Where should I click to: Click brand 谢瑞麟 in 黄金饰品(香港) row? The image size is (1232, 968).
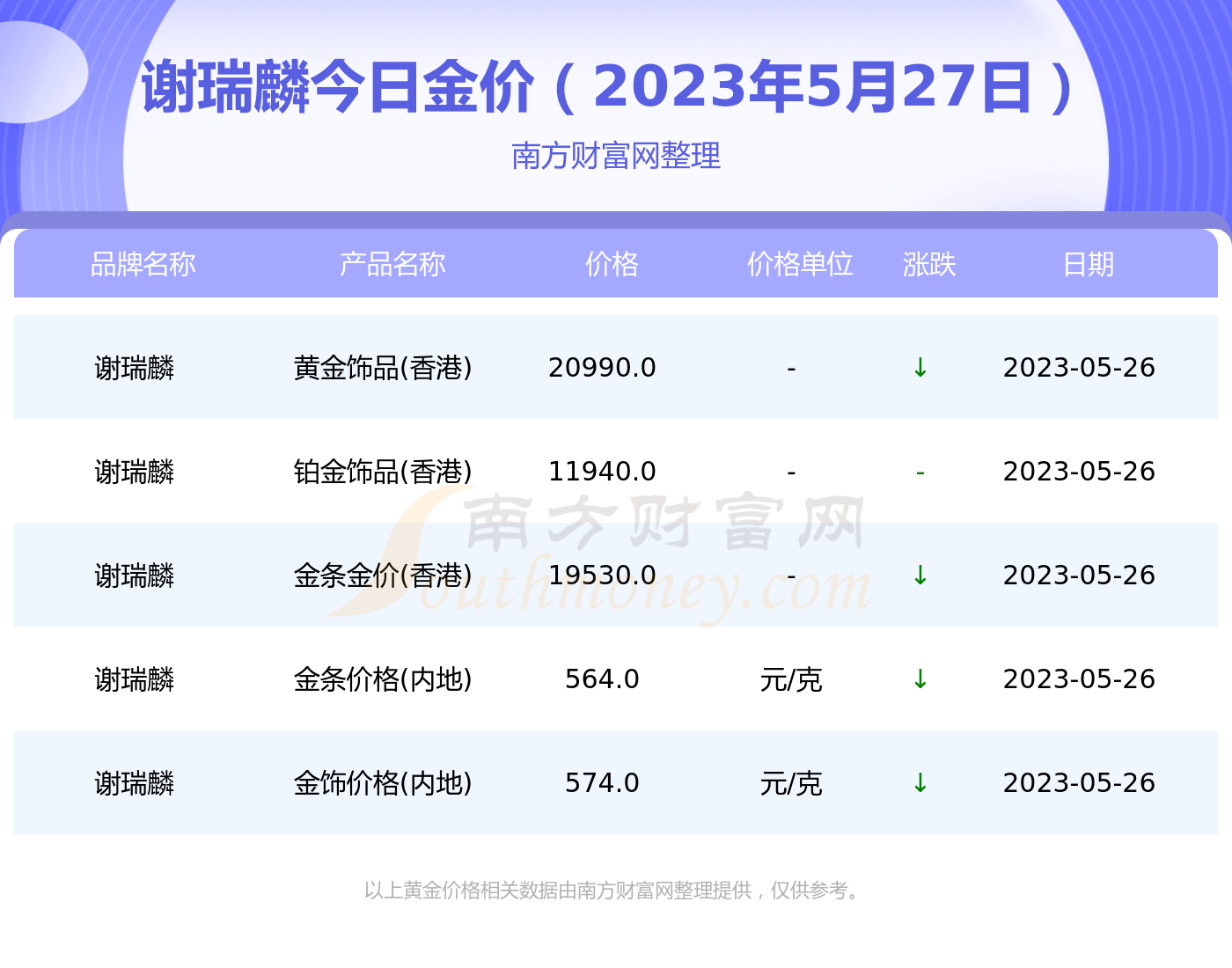135,368
